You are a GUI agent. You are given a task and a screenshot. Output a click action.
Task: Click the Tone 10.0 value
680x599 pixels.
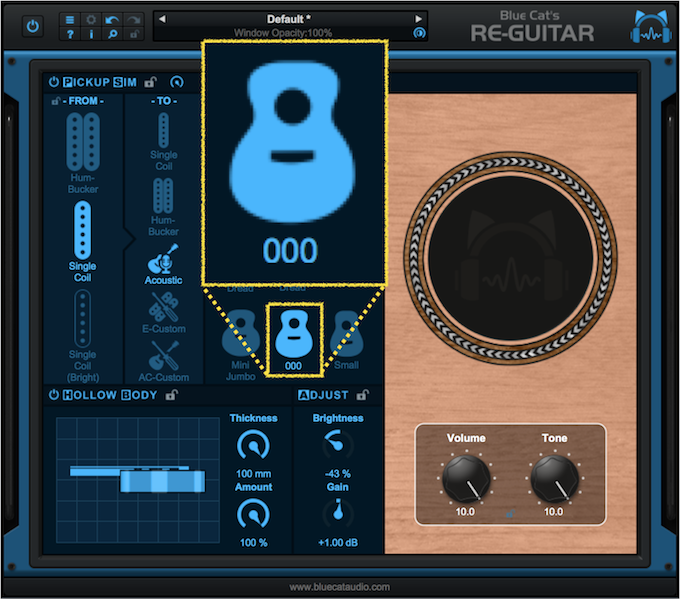(553, 512)
